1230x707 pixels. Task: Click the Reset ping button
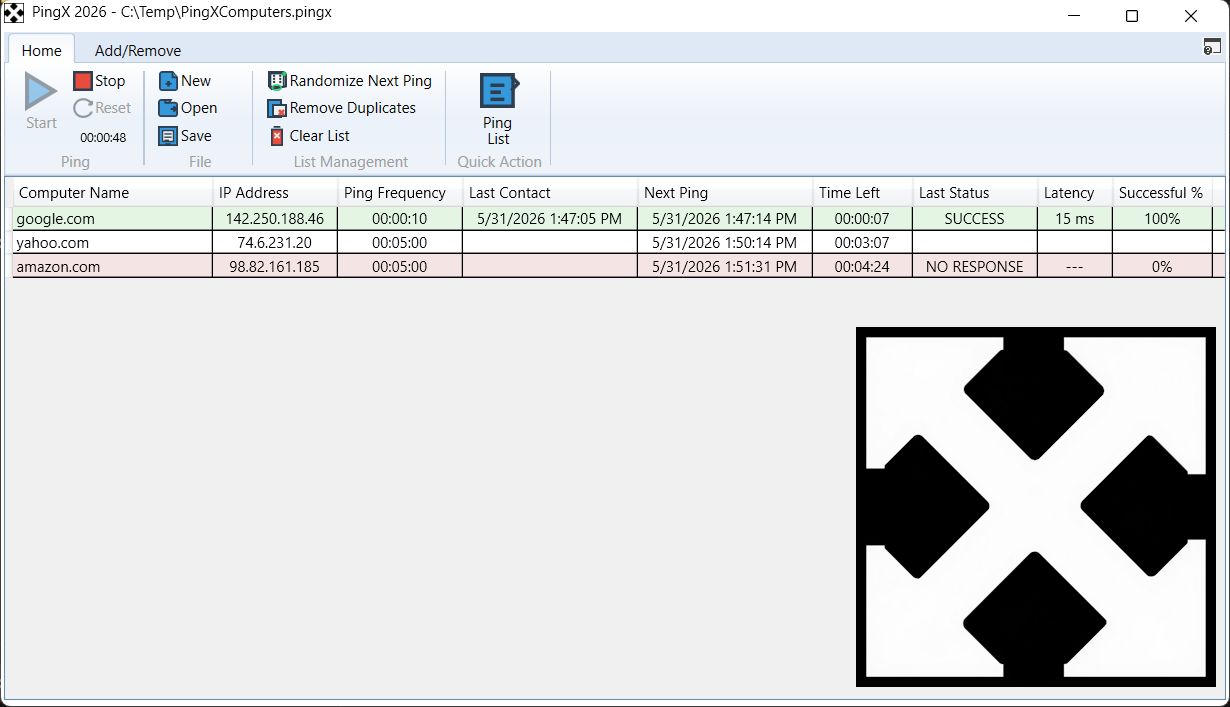[x=102, y=108]
